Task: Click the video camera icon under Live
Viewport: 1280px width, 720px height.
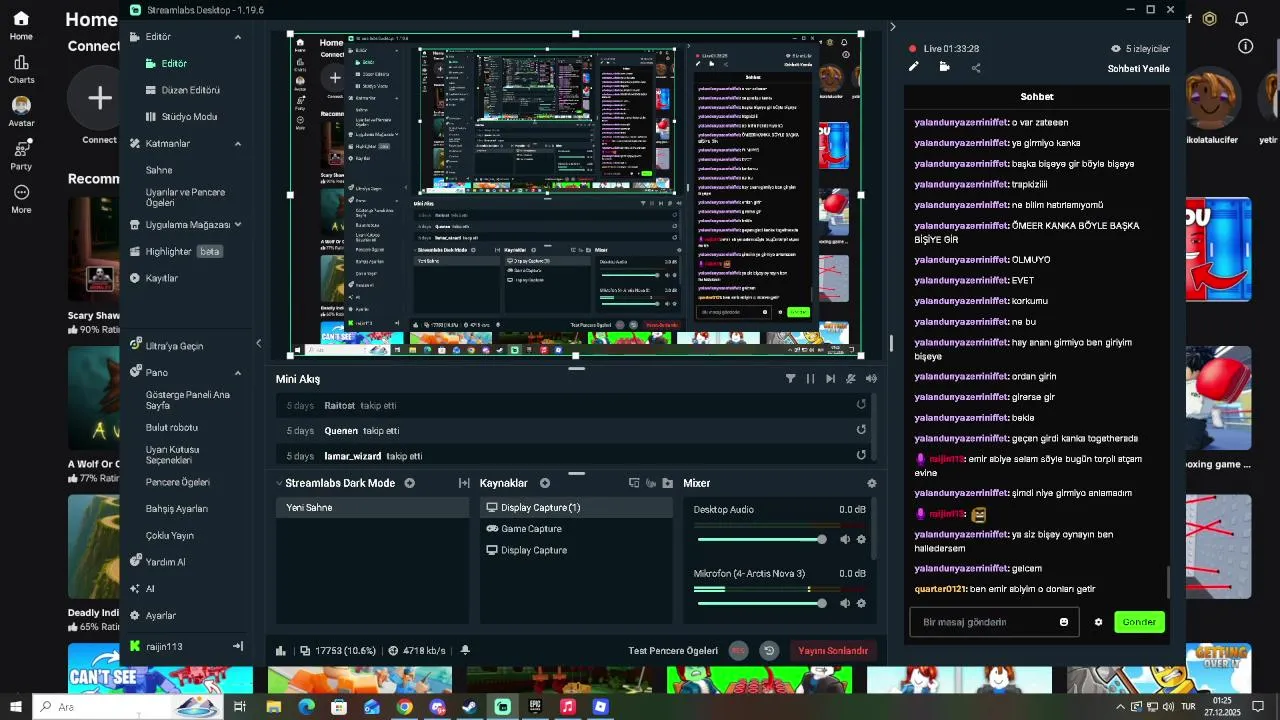Action: coord(944,67)
